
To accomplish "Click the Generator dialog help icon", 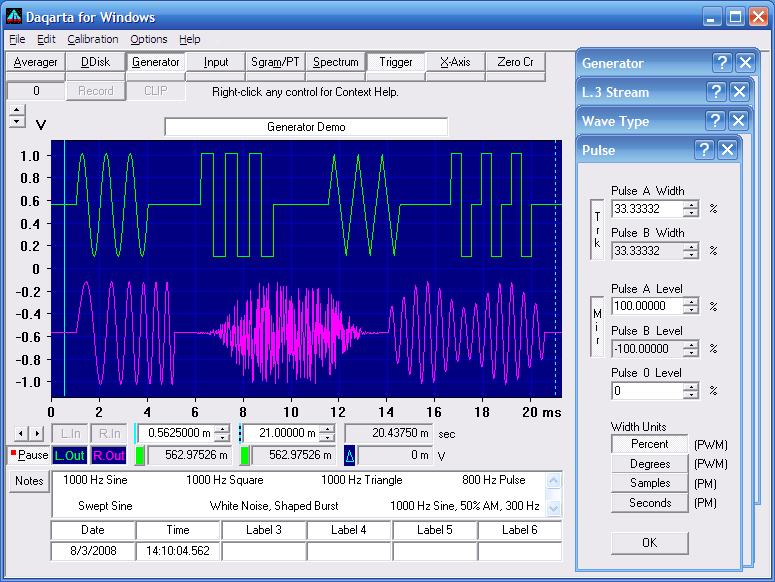I will 722,63.
